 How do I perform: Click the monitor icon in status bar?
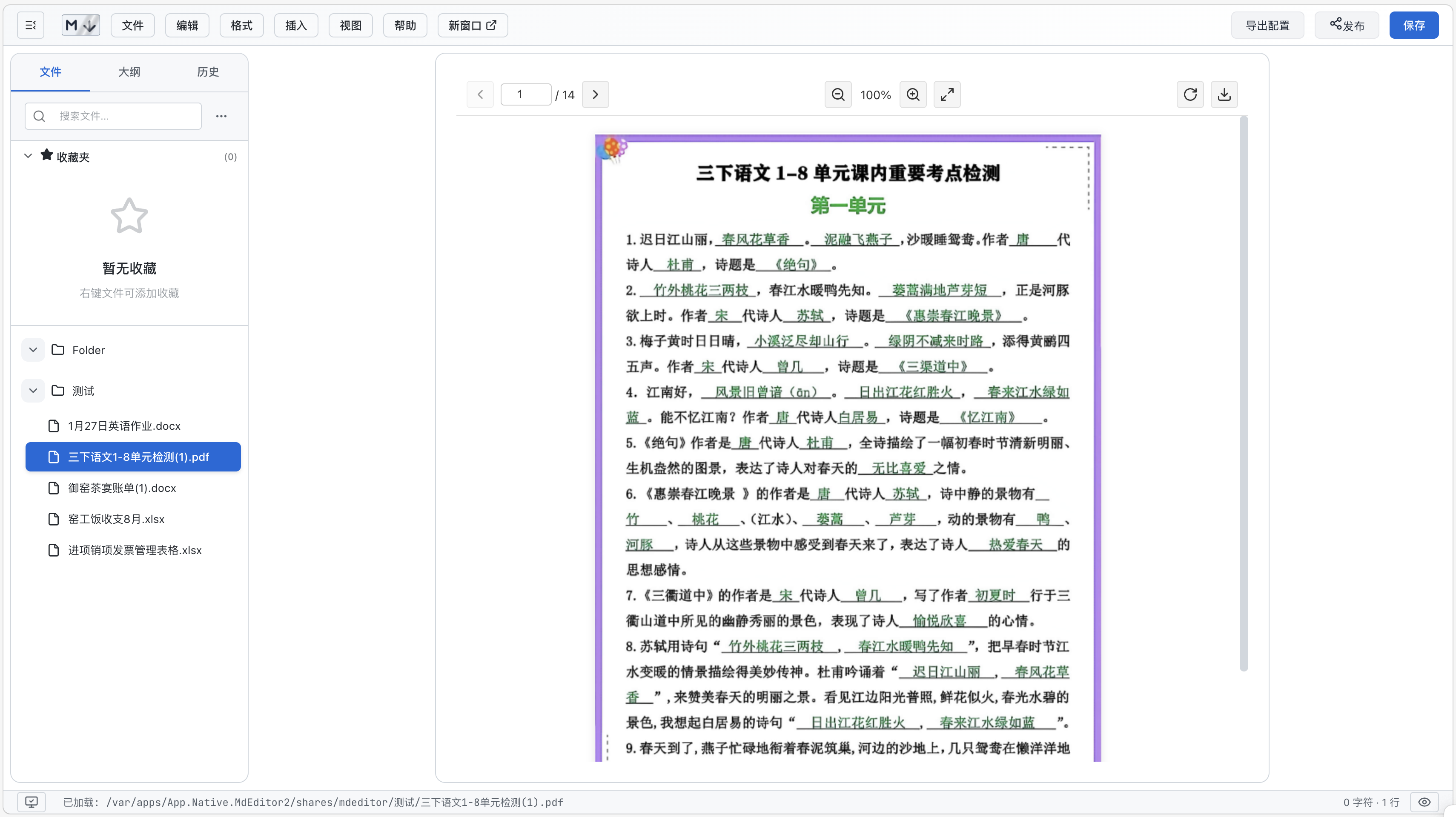[31, 802]
